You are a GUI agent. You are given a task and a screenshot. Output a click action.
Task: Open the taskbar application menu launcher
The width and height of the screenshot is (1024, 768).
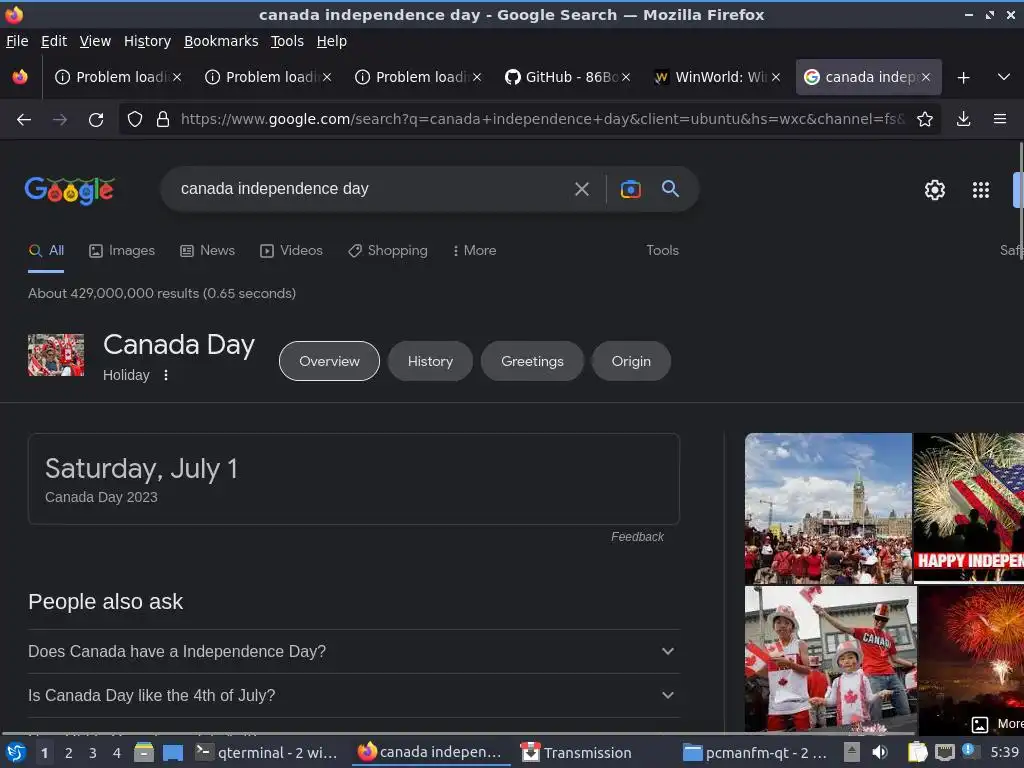pos(16,753)
